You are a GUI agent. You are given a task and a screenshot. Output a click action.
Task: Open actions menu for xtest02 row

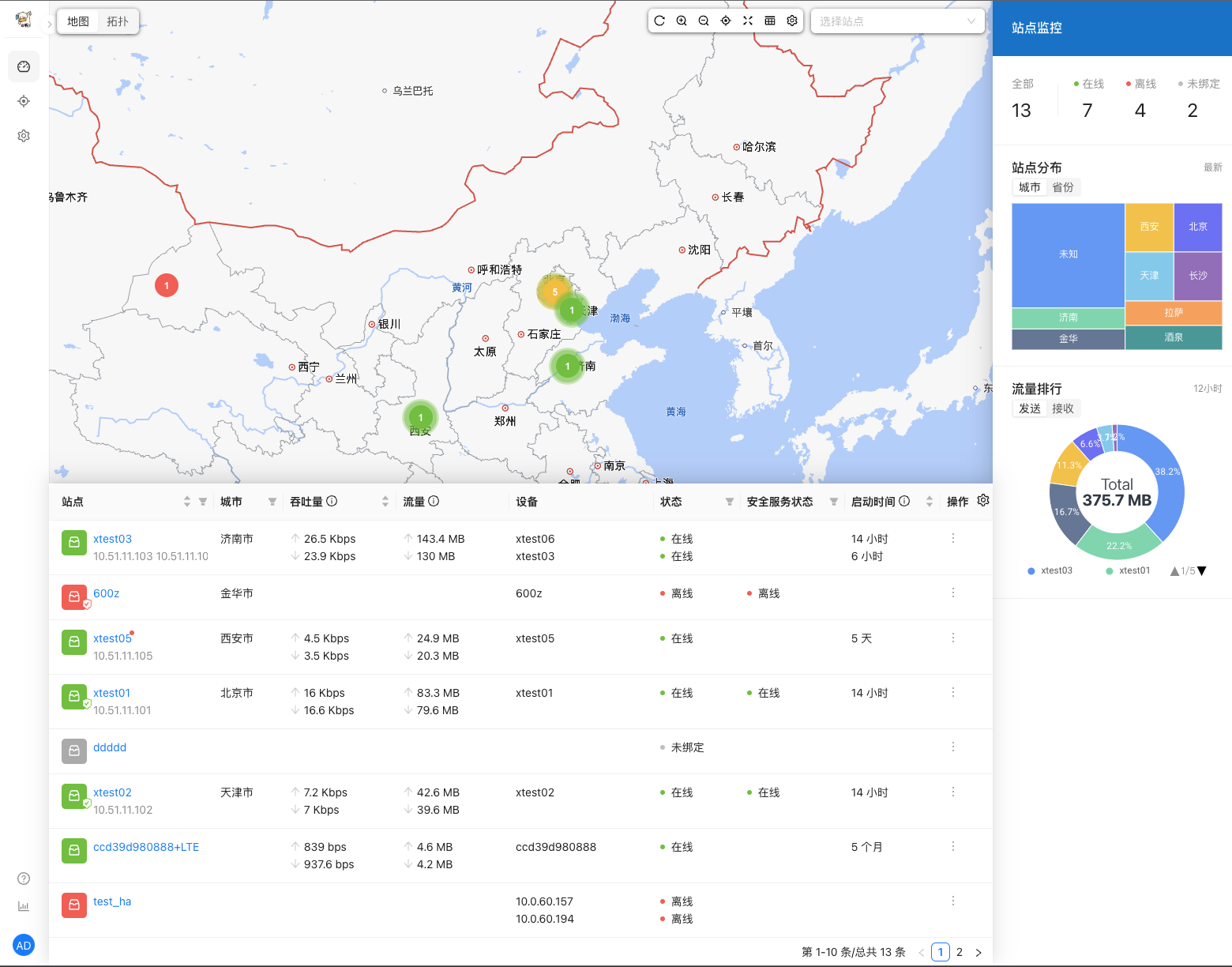[x=953, y=792]
